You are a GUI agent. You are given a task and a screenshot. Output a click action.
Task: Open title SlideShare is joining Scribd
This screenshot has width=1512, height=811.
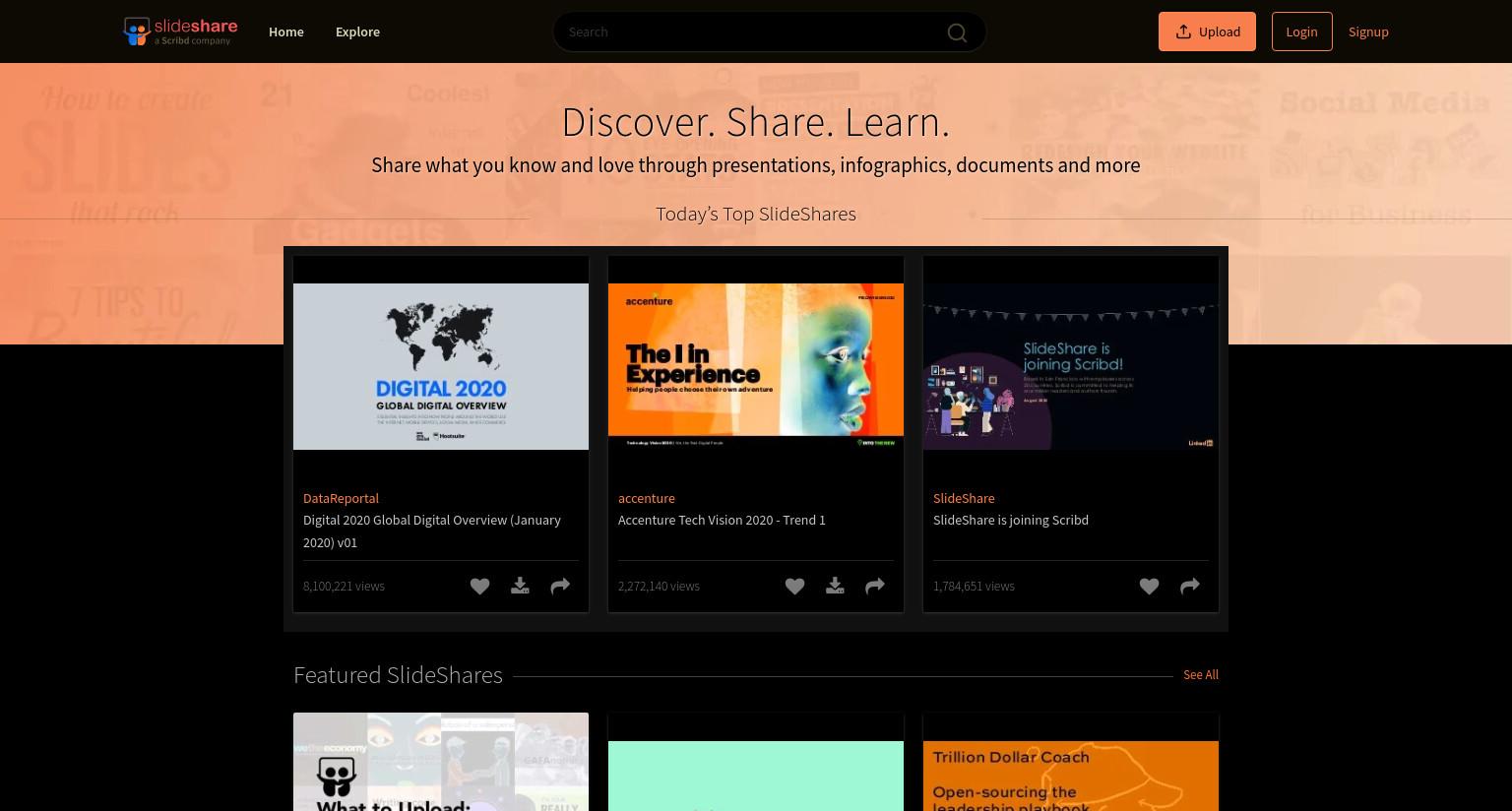pyautogui.click(x=1011, y=520)
